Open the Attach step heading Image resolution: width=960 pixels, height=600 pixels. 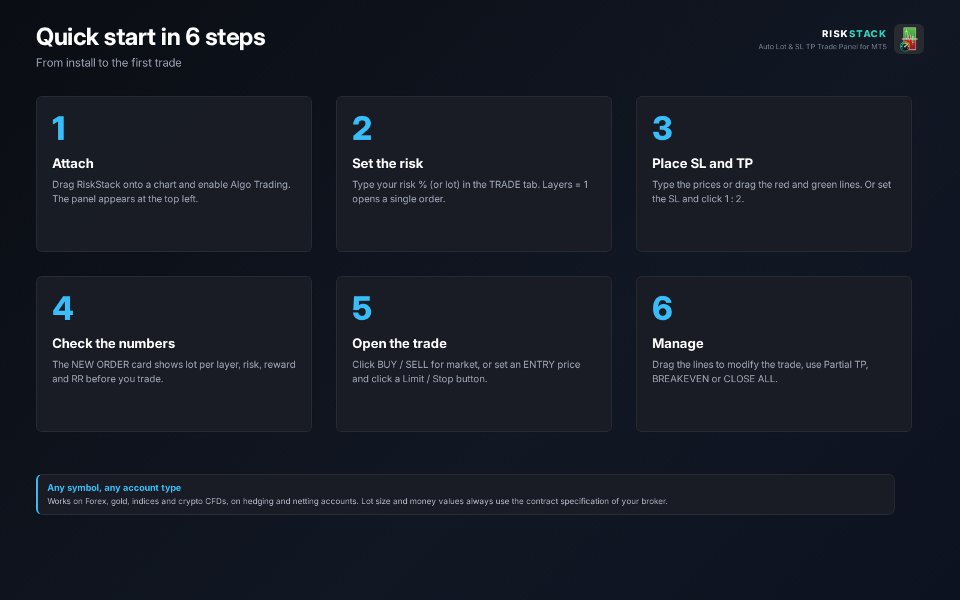click(x=73, y=163)
